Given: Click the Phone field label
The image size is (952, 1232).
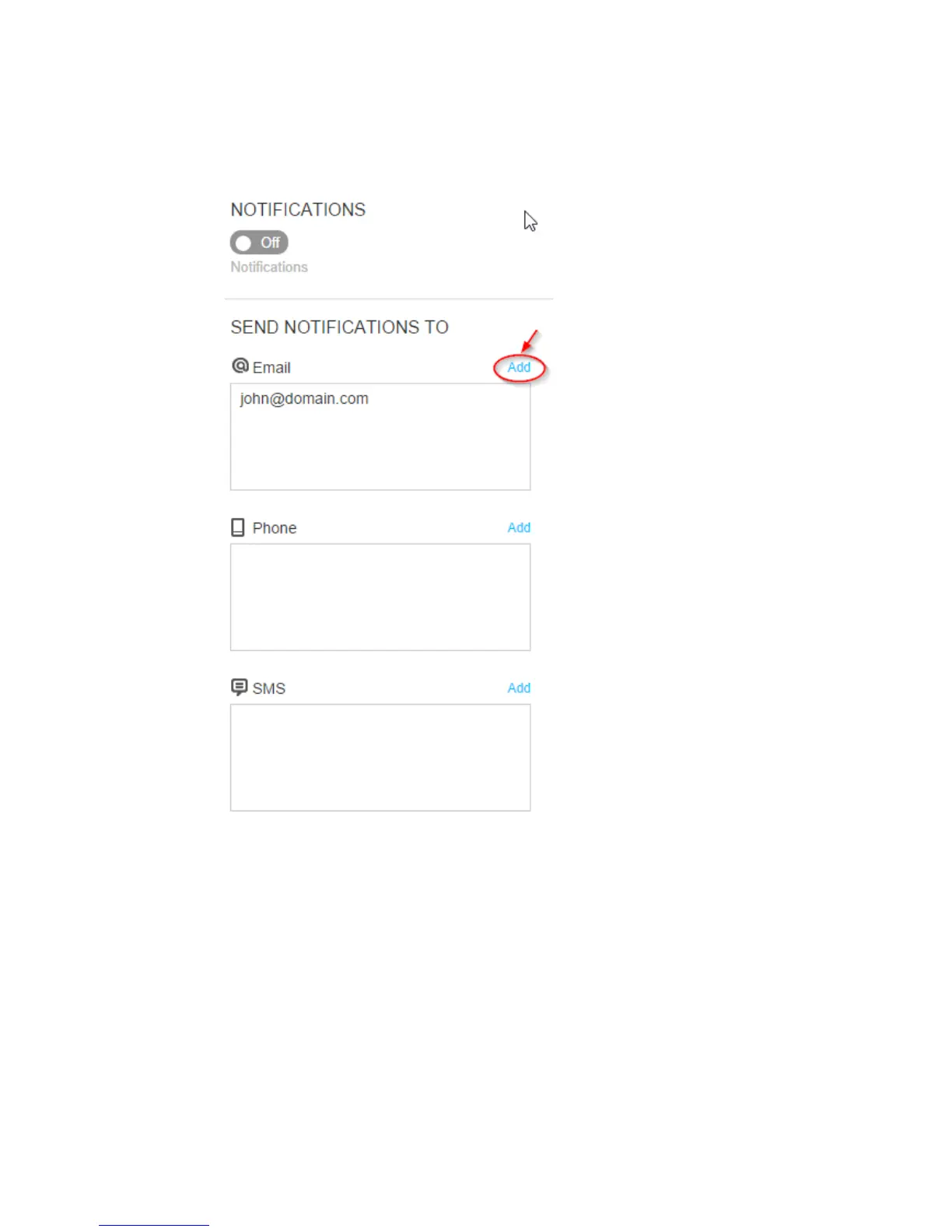Looking at the screenshot, I should (275, 528).
